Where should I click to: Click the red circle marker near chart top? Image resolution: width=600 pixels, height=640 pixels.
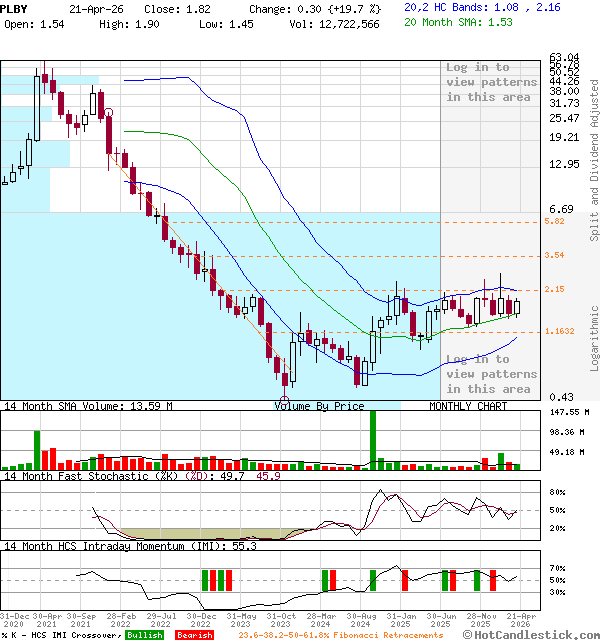tap(108, 113)
